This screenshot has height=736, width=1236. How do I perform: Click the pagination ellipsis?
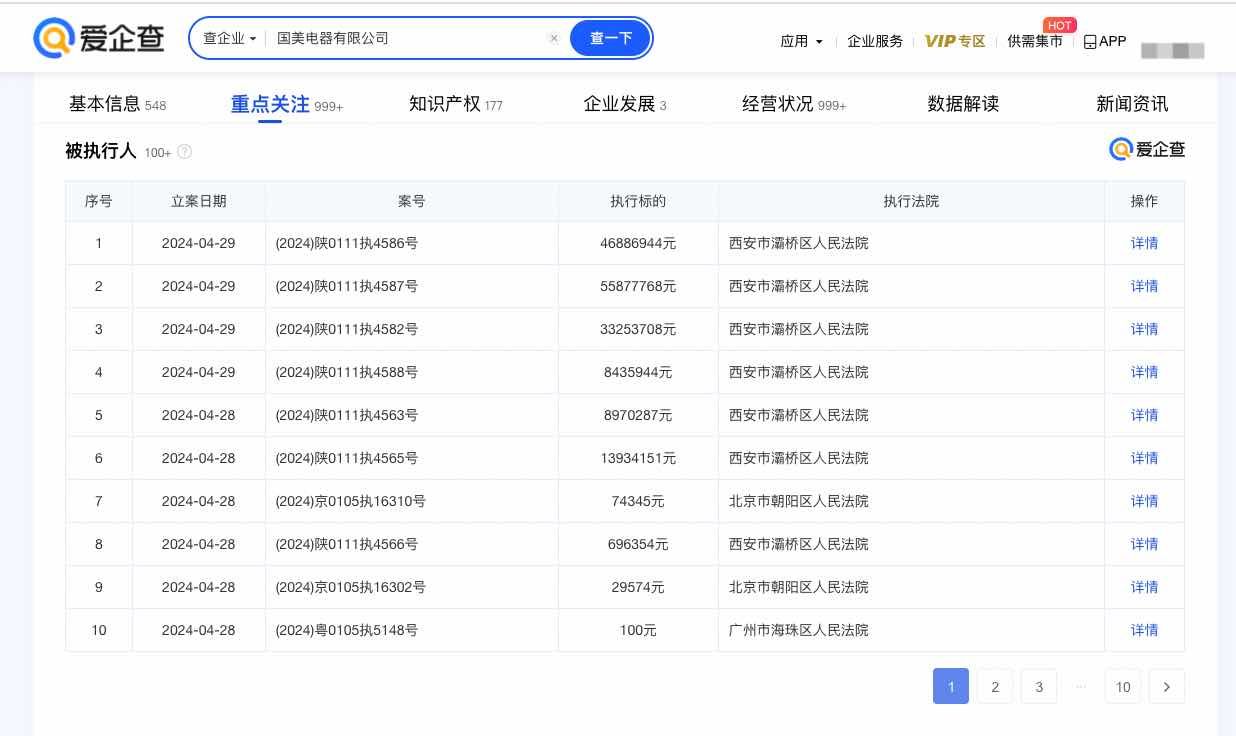(x=1081, y=686)
